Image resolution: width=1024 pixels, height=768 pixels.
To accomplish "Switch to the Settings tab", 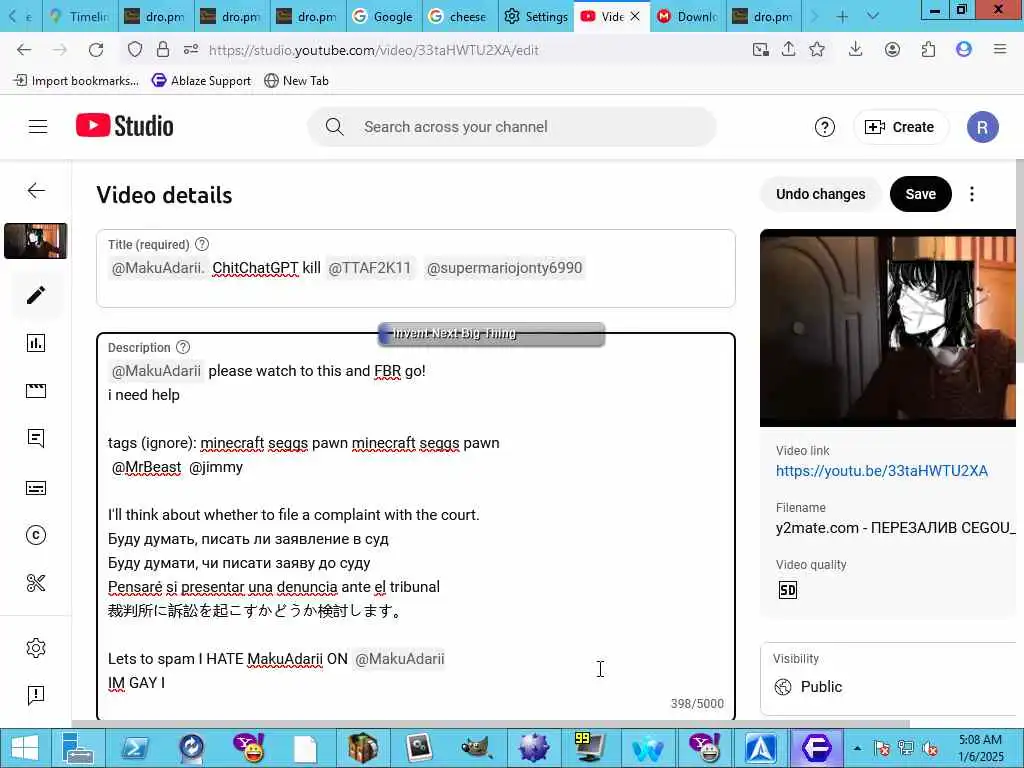I will point(536,16).
